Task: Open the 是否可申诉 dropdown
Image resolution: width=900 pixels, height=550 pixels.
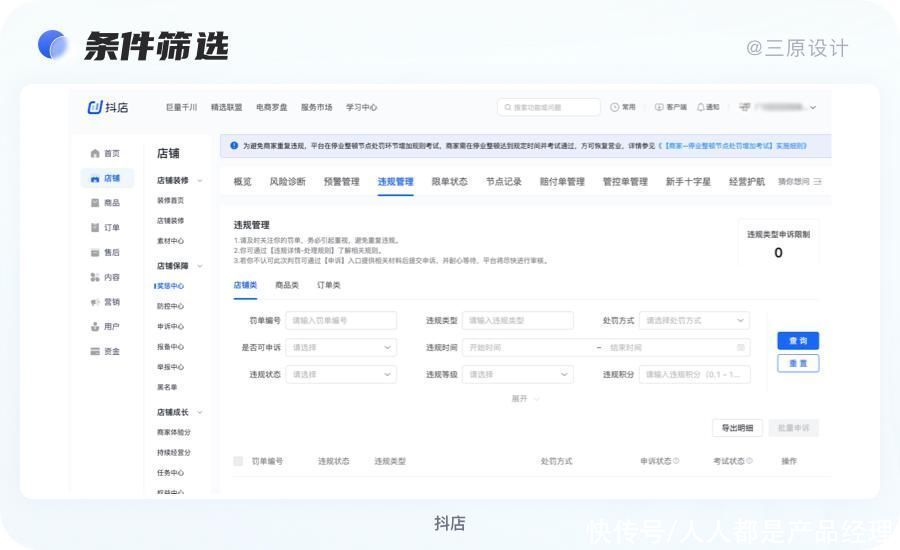Action: [x=341, y=347]
